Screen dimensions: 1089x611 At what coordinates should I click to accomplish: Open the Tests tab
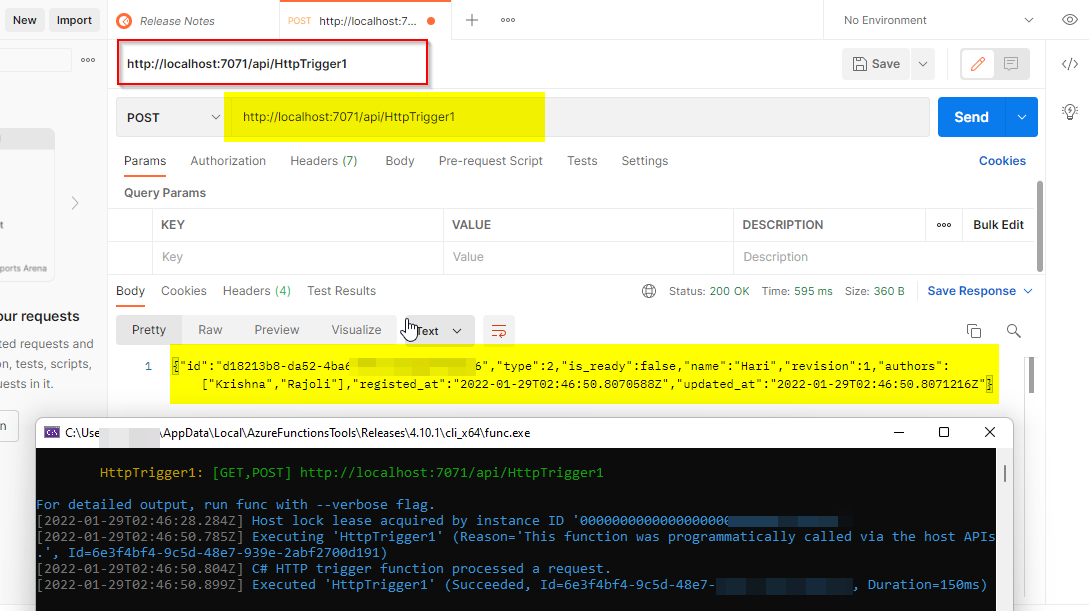(582, 160)
